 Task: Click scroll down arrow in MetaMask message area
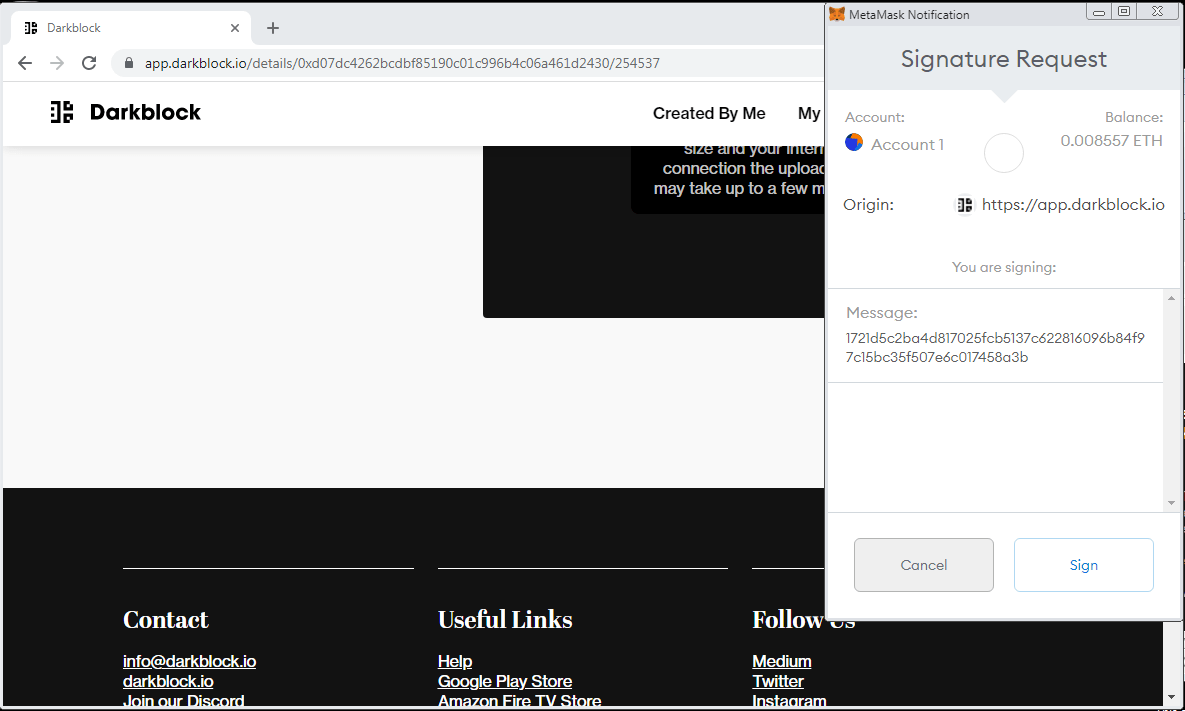[1171, 503]
